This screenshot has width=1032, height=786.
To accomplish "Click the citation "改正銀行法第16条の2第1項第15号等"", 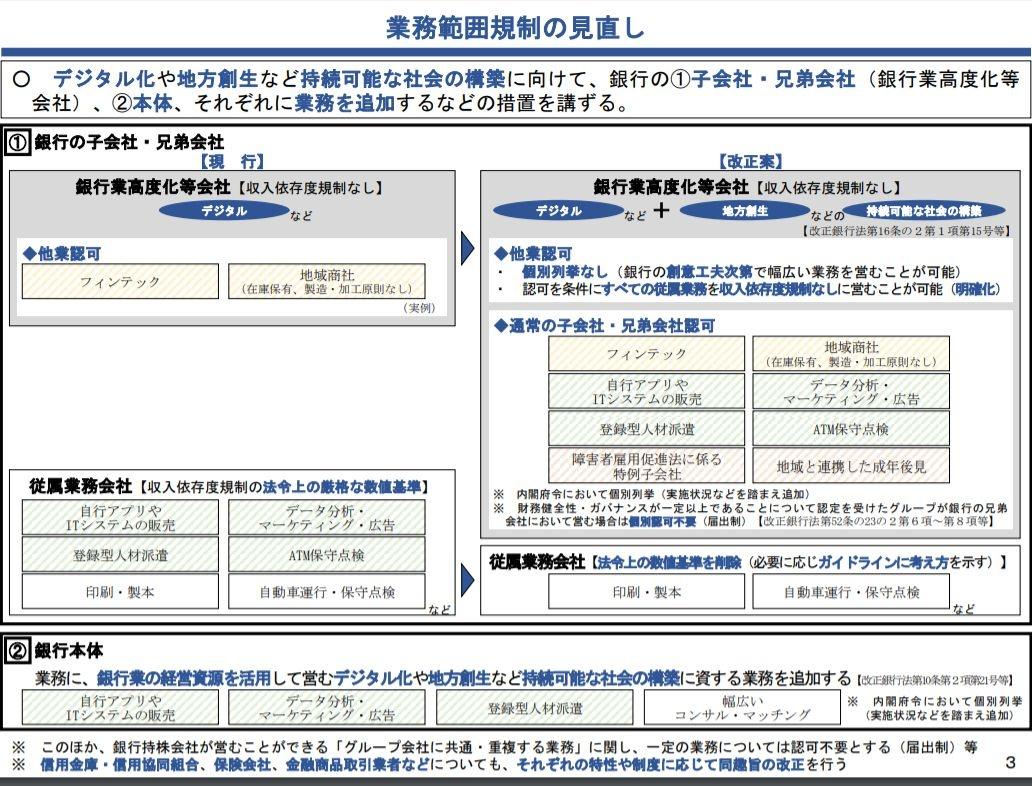I will (x=906, y=230).
